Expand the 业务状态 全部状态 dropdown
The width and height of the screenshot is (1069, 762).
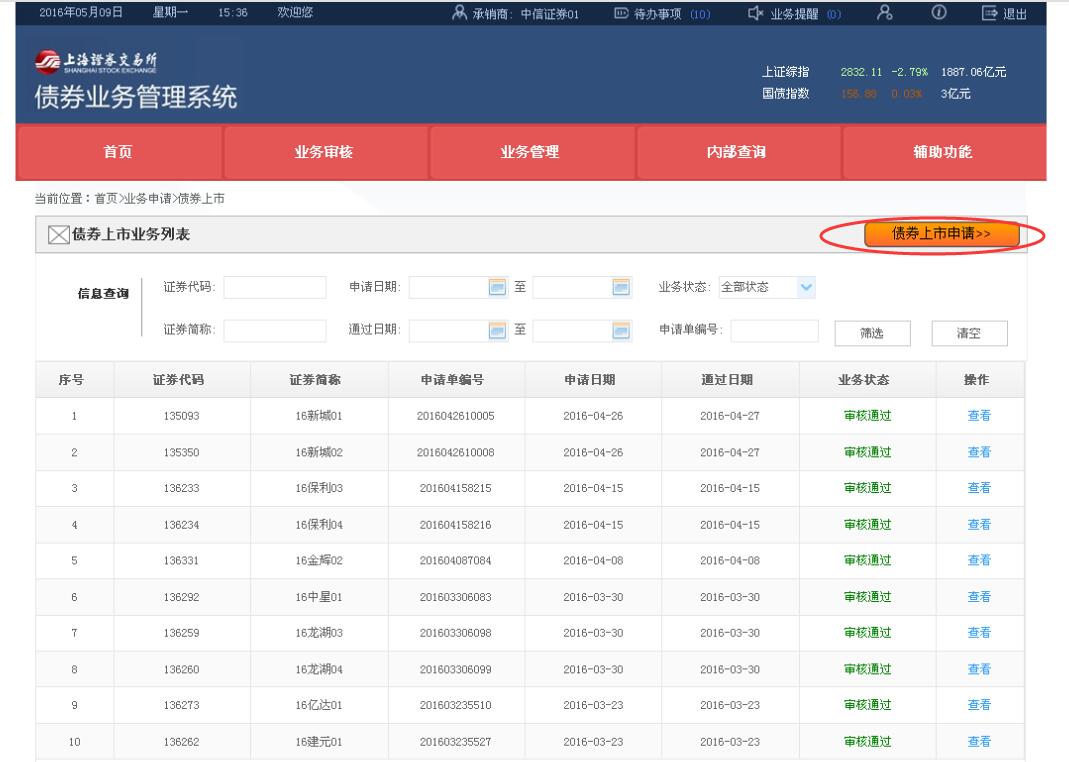(806, 287)
